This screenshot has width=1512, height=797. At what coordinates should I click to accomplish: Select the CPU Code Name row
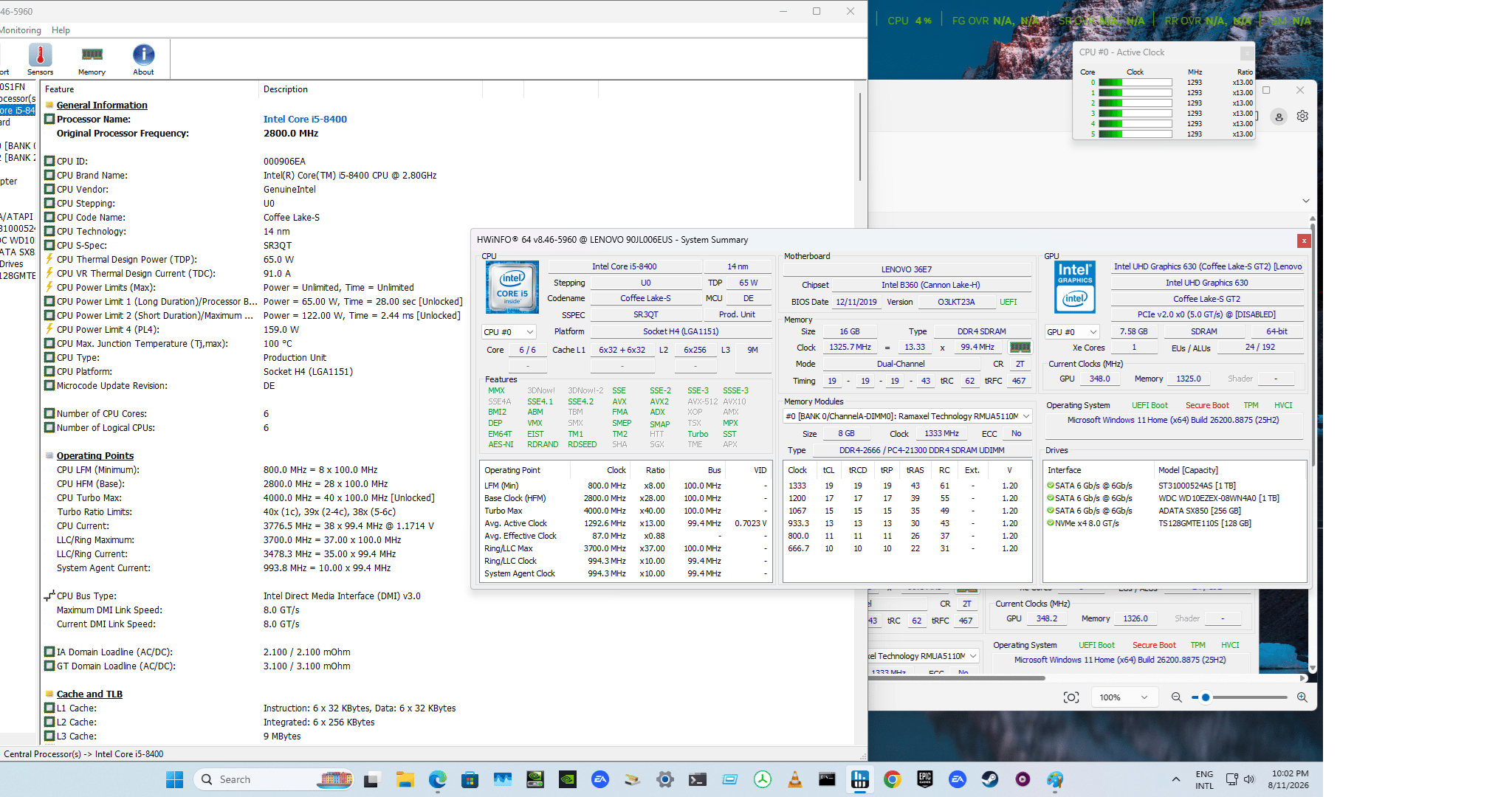pos(252,218)
